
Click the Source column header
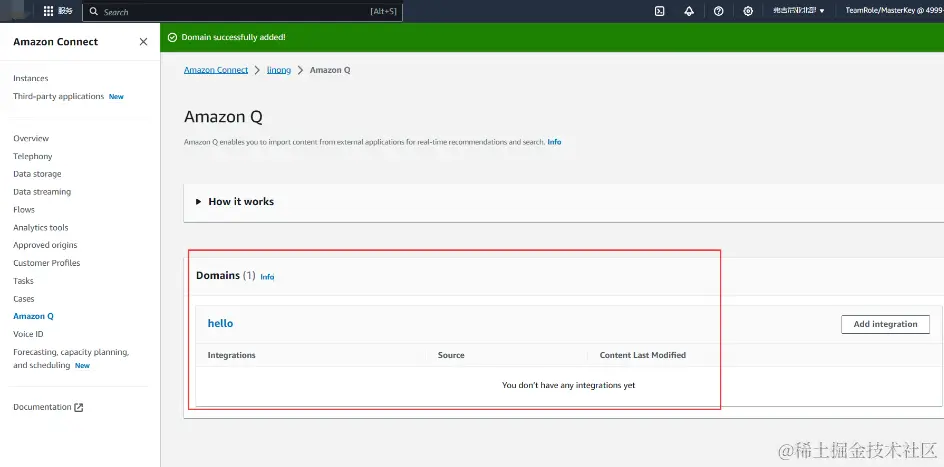coord(451,355)
